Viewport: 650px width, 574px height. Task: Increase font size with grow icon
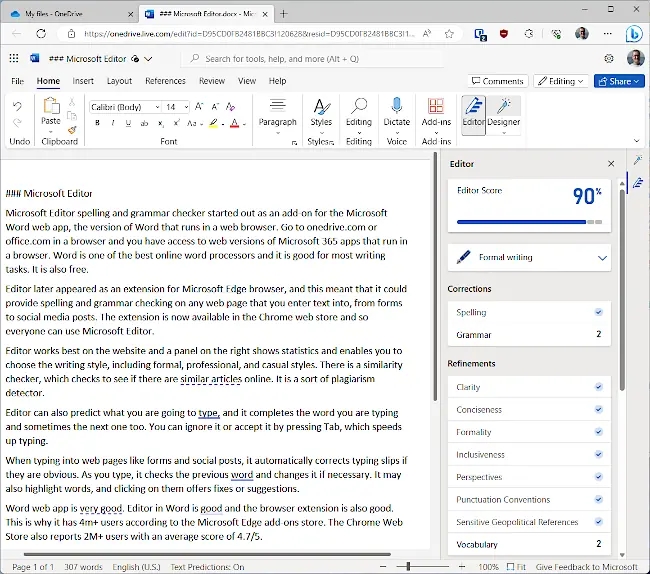(x=199, y=107)
